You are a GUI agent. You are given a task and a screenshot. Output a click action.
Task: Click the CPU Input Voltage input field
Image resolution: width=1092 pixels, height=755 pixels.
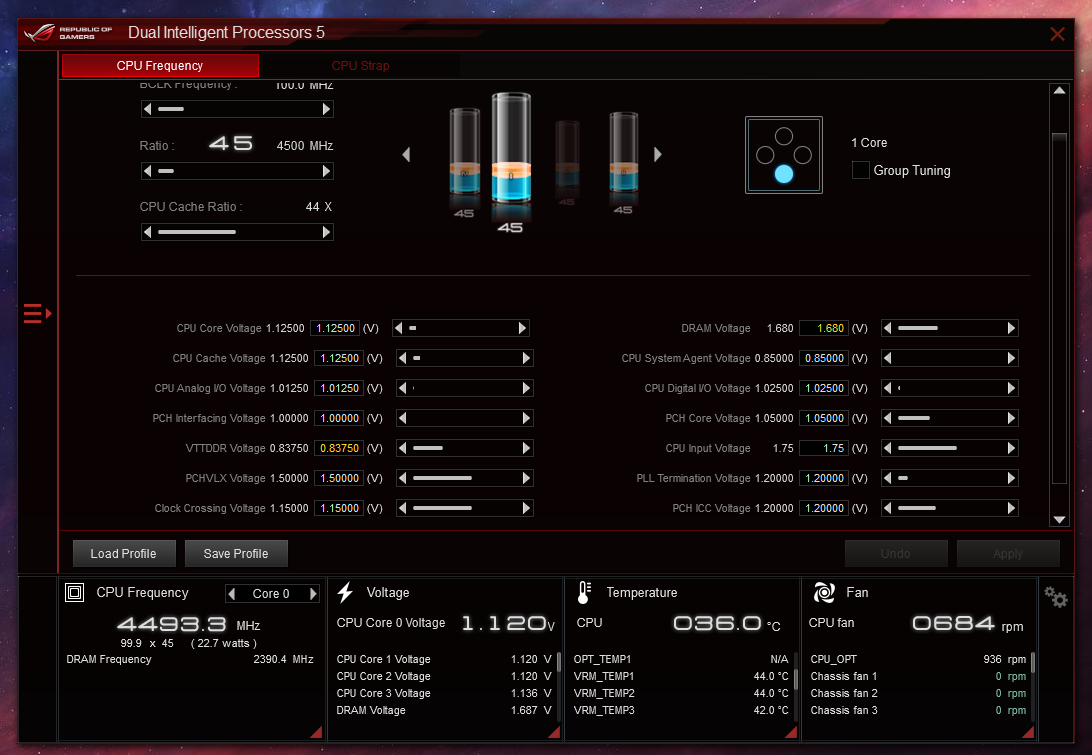pos(824,448)
